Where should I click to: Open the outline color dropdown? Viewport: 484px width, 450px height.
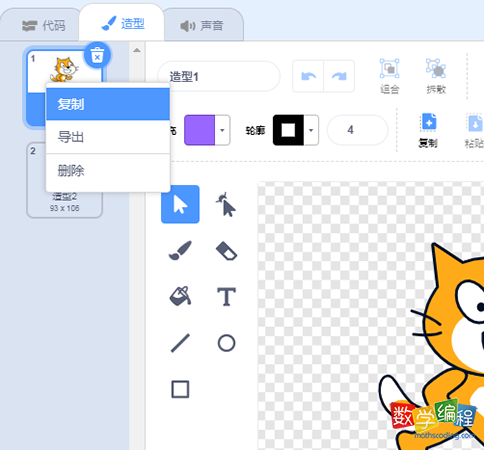click(x=311, y=130)
